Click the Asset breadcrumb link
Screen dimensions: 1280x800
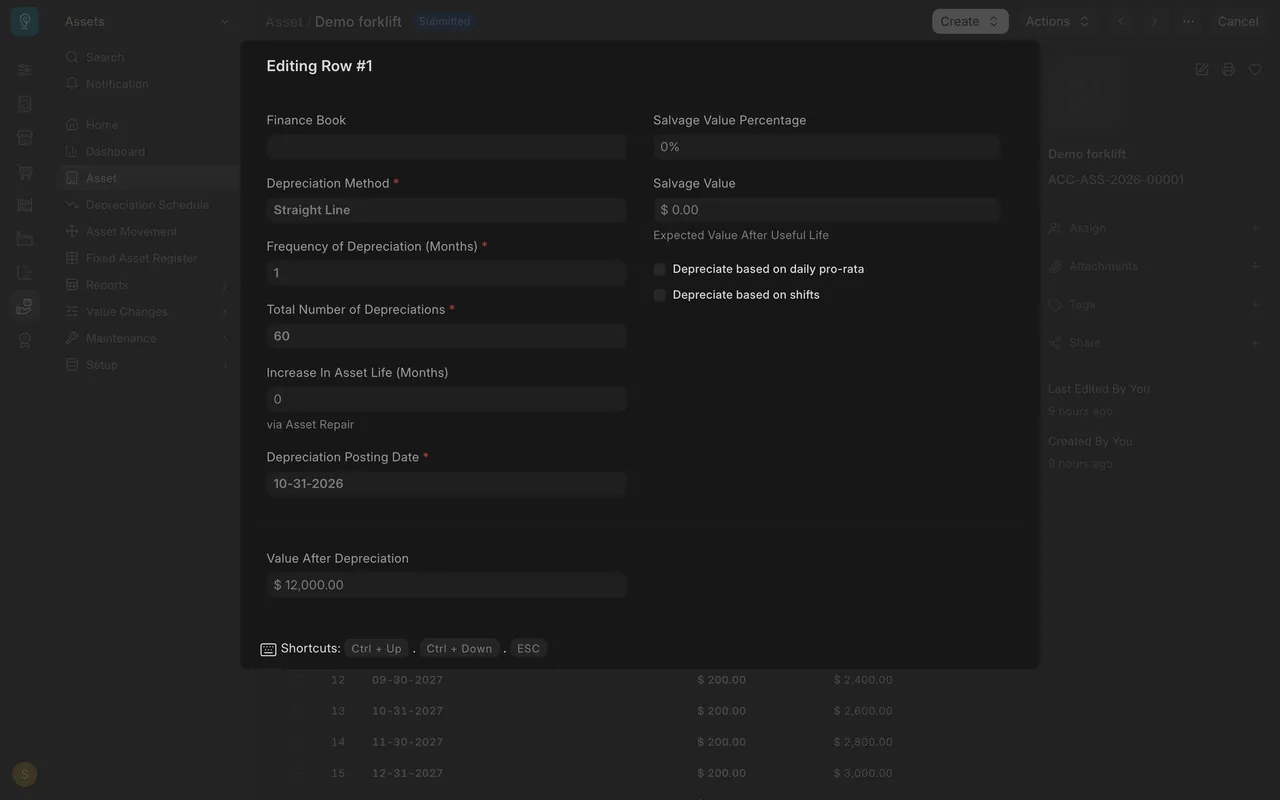tap(284, 22)
